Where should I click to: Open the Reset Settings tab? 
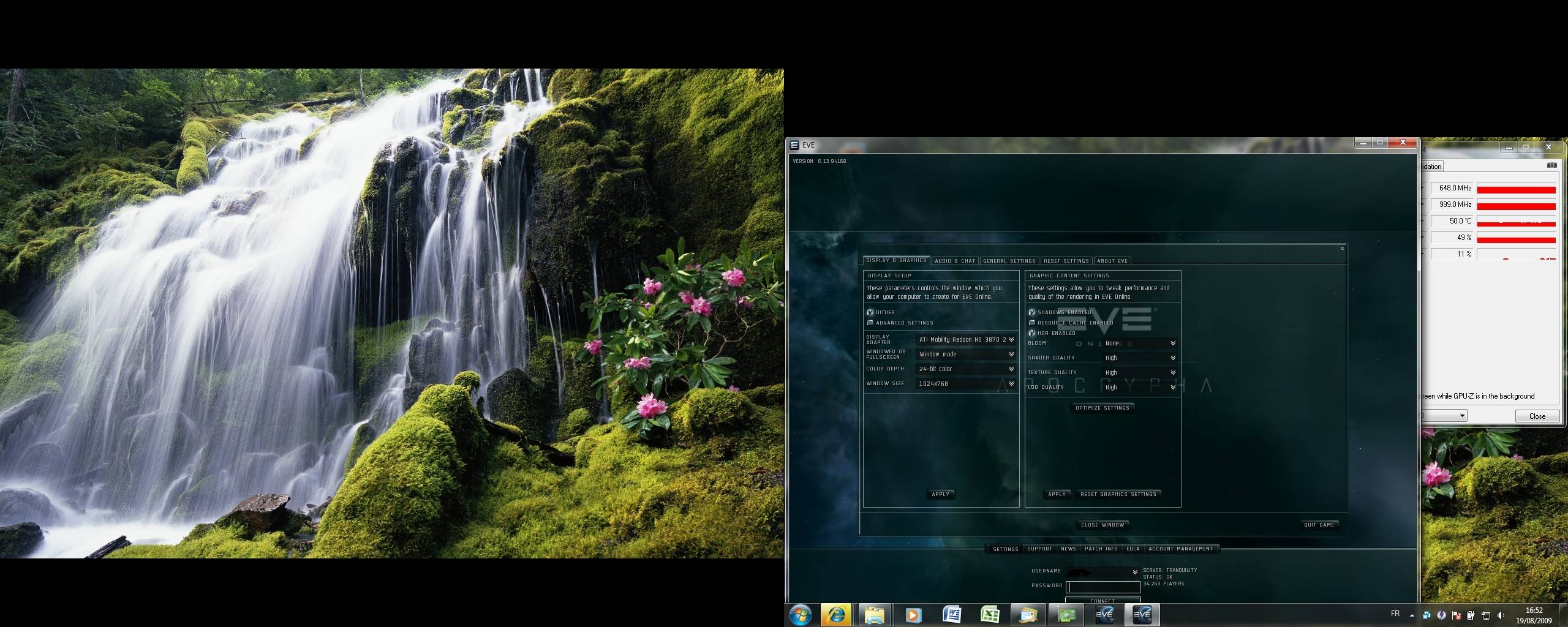point(1066,261)
